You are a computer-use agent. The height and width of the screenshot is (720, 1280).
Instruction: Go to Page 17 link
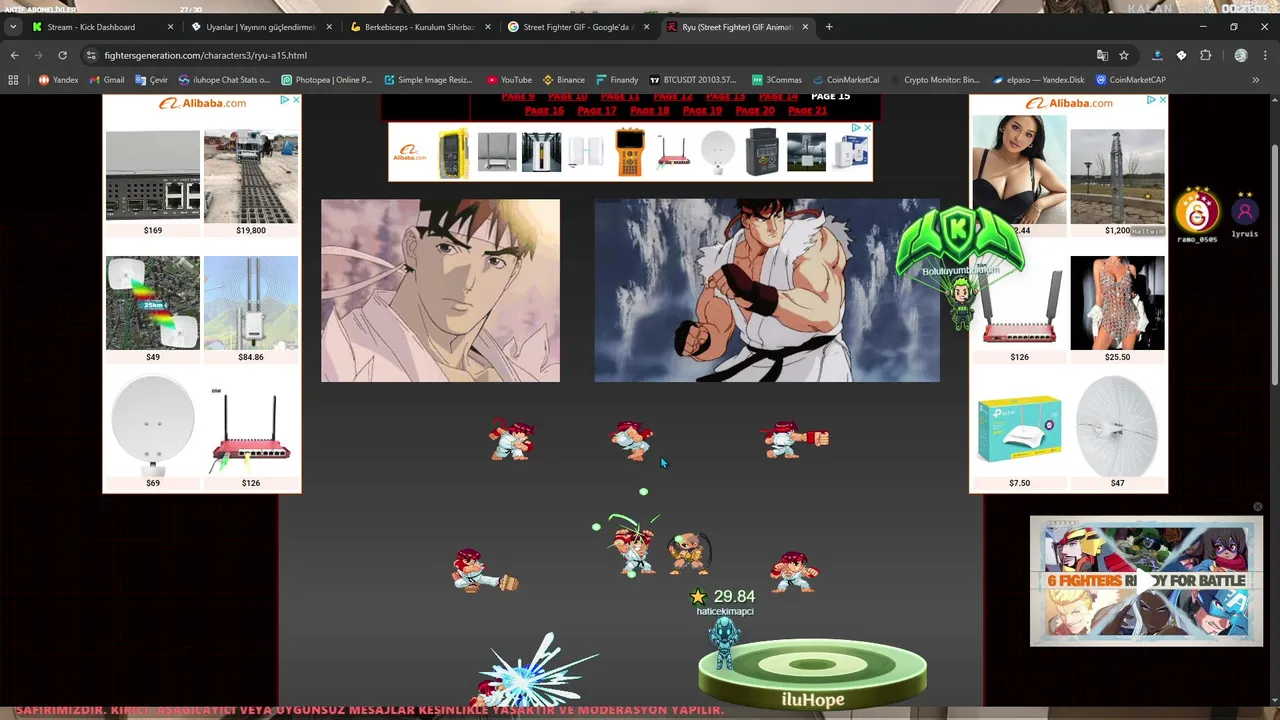pos(597,111)
